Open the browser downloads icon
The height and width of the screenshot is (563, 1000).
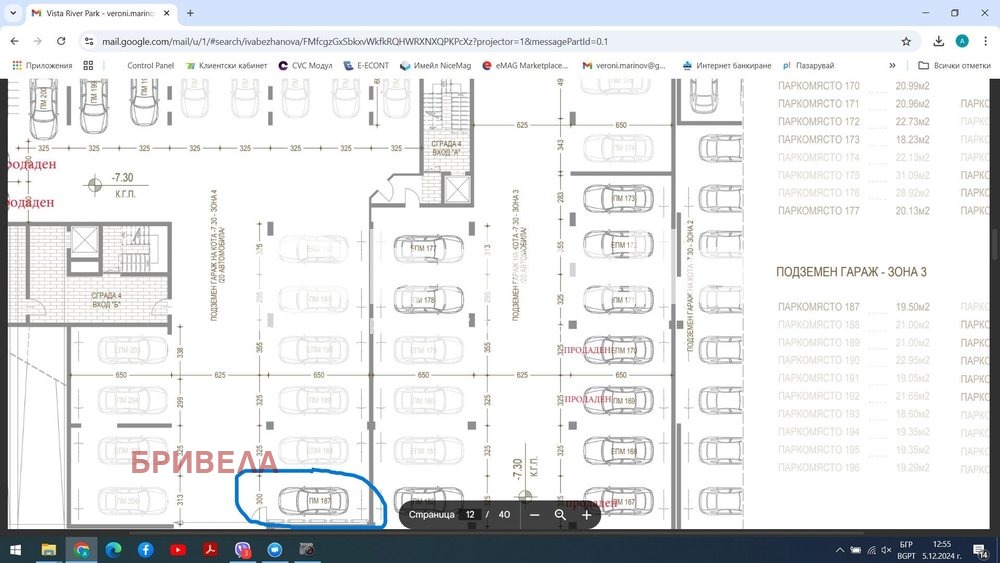pyautogui.click(x=938, y=41)
